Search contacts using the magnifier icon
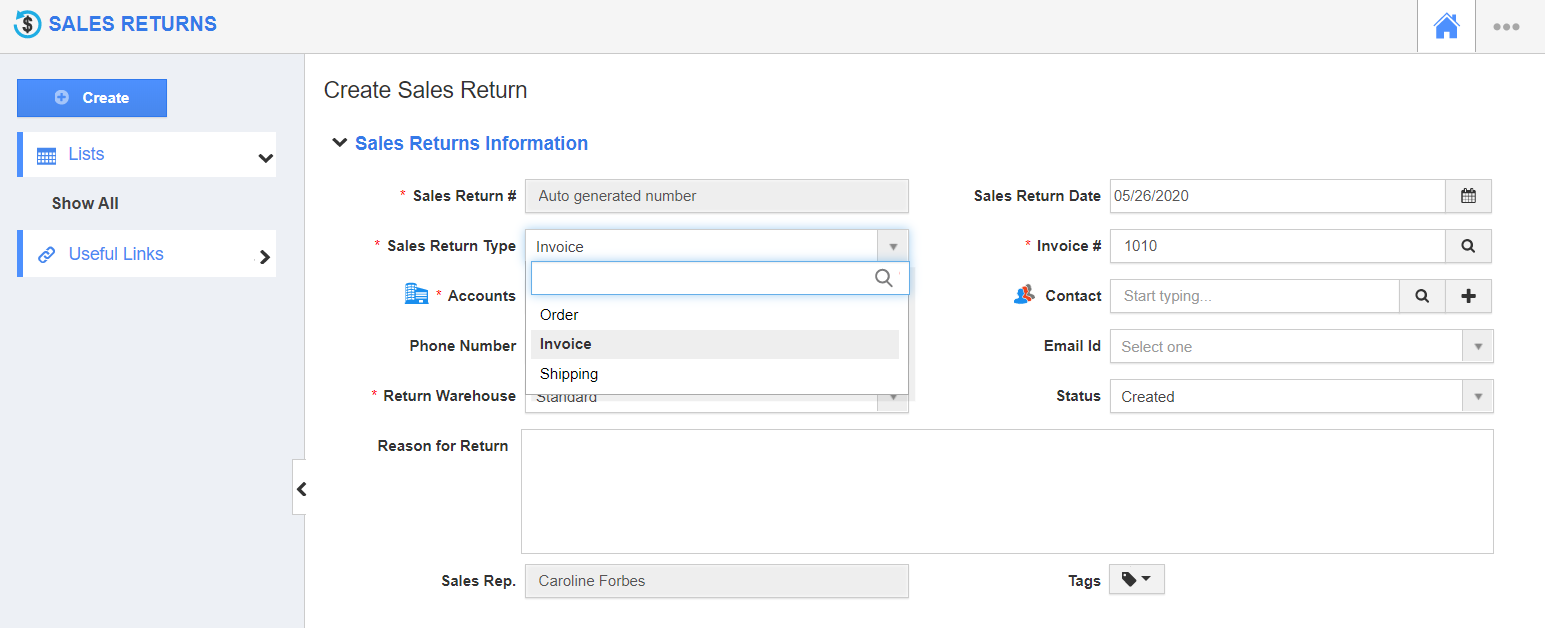Image resolution: width=1545 pixels, height=628 pixels. pyautogui.click(x=1422, y=296)
